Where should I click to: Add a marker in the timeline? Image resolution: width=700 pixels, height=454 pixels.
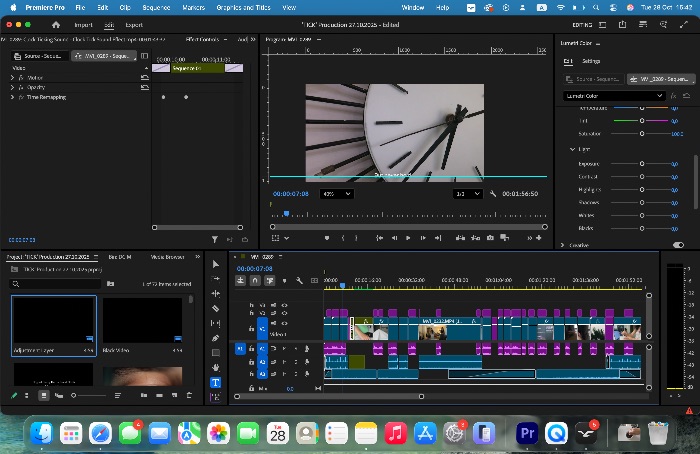[284, 280]
